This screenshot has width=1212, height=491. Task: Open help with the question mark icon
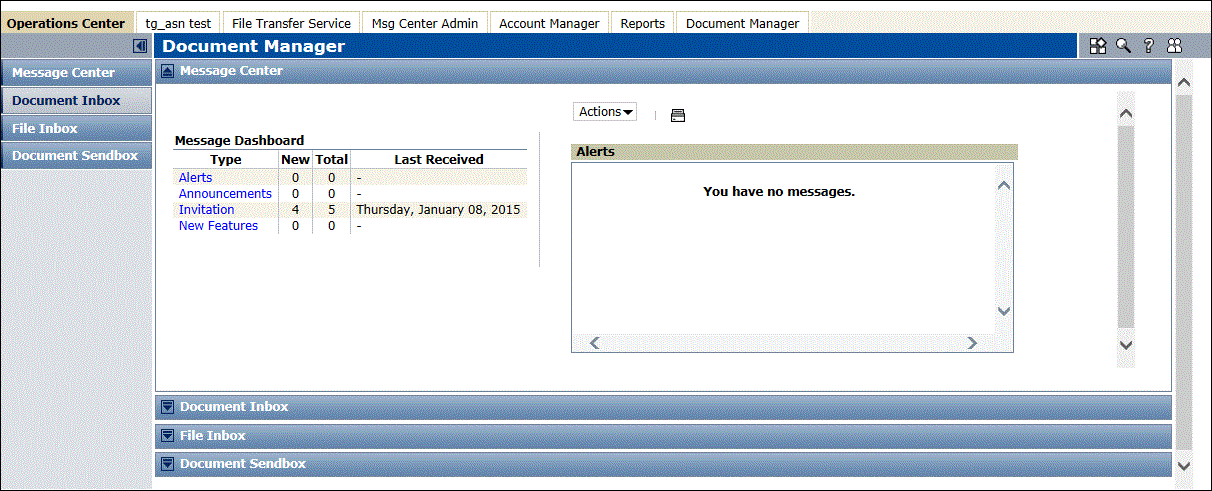(x=1149, y=46)
